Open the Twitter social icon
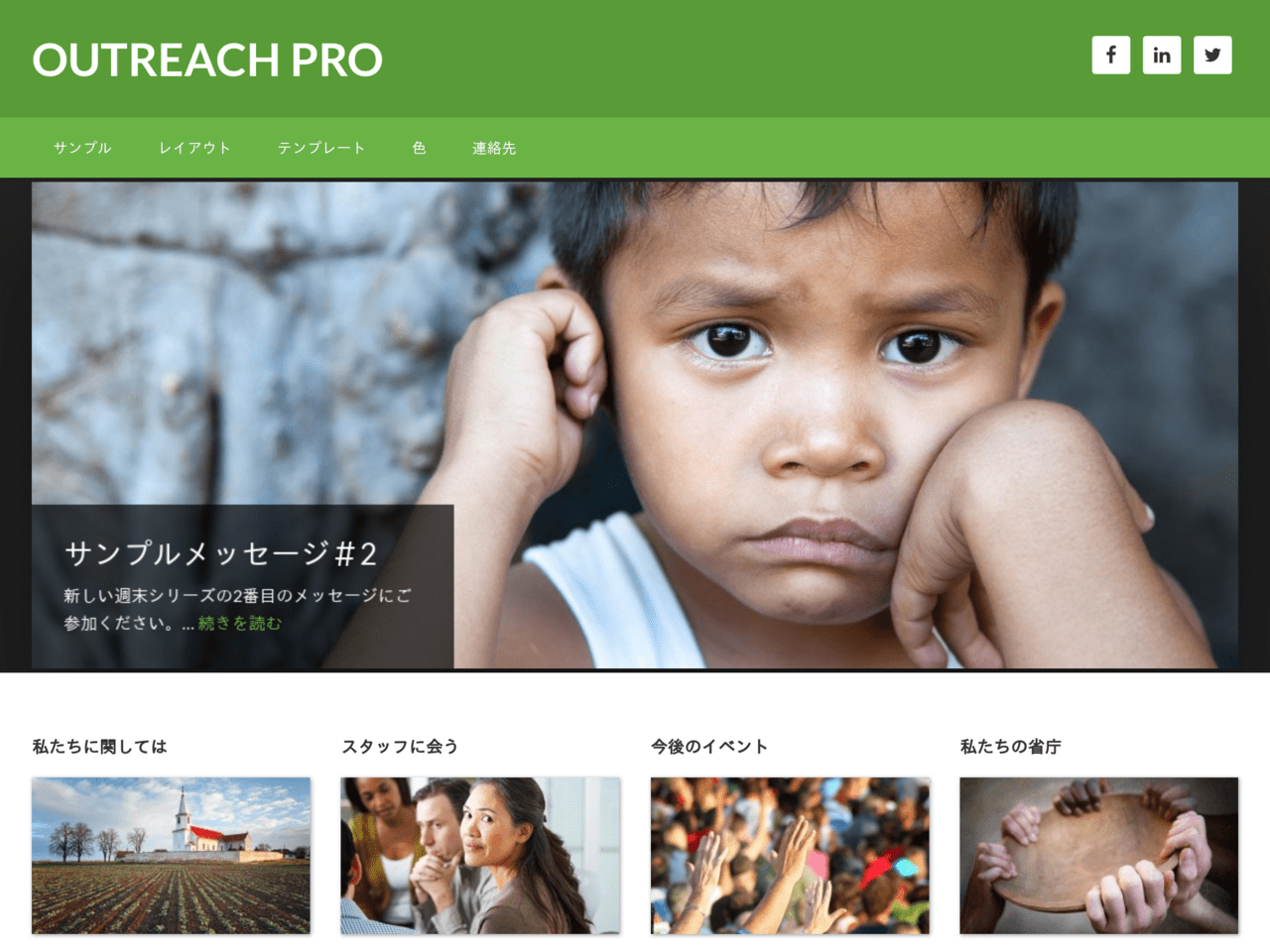This screenshot has width=1270, height=952. 1212,55
